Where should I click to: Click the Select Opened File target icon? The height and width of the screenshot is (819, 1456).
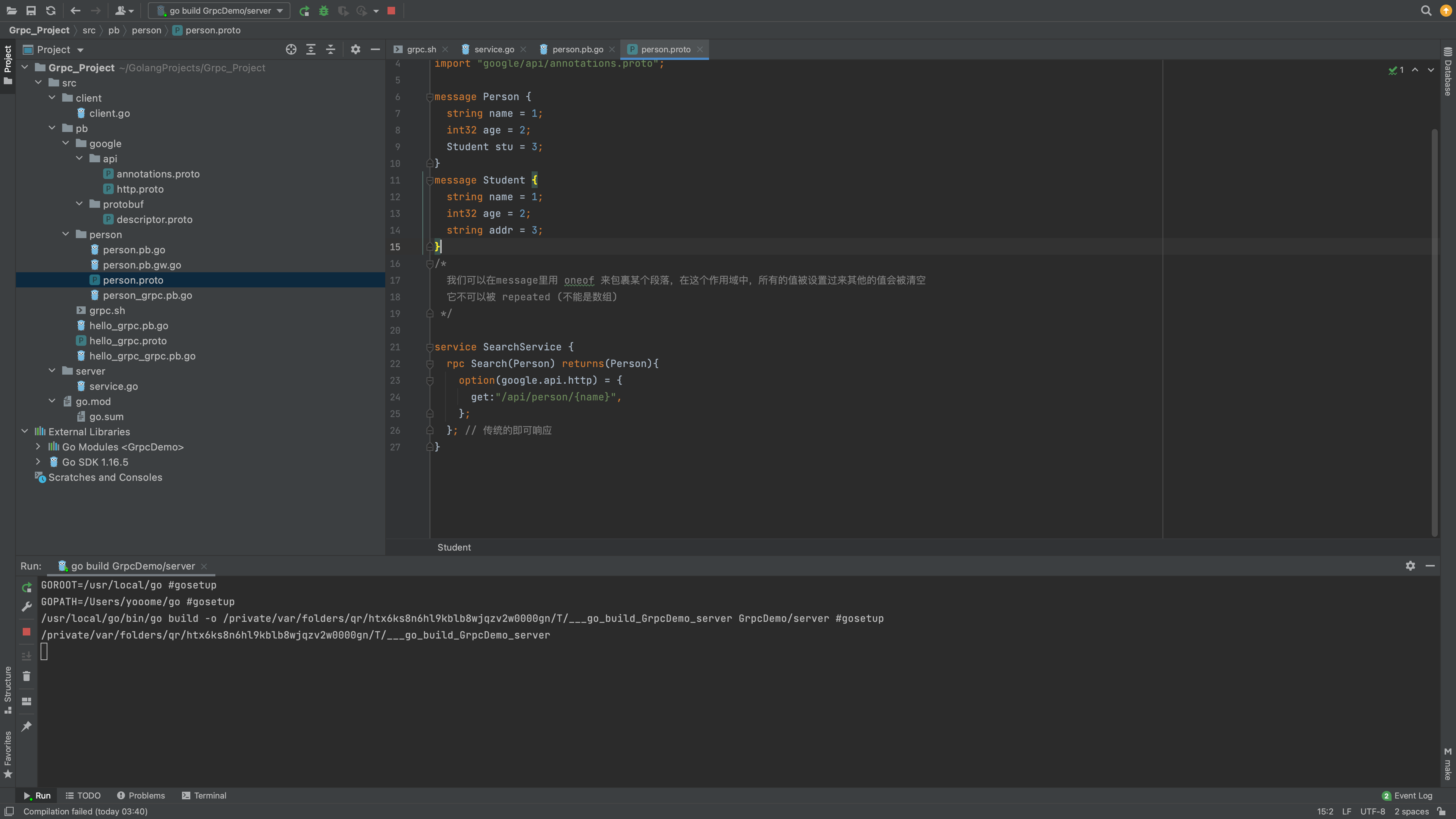pos(291,50)
